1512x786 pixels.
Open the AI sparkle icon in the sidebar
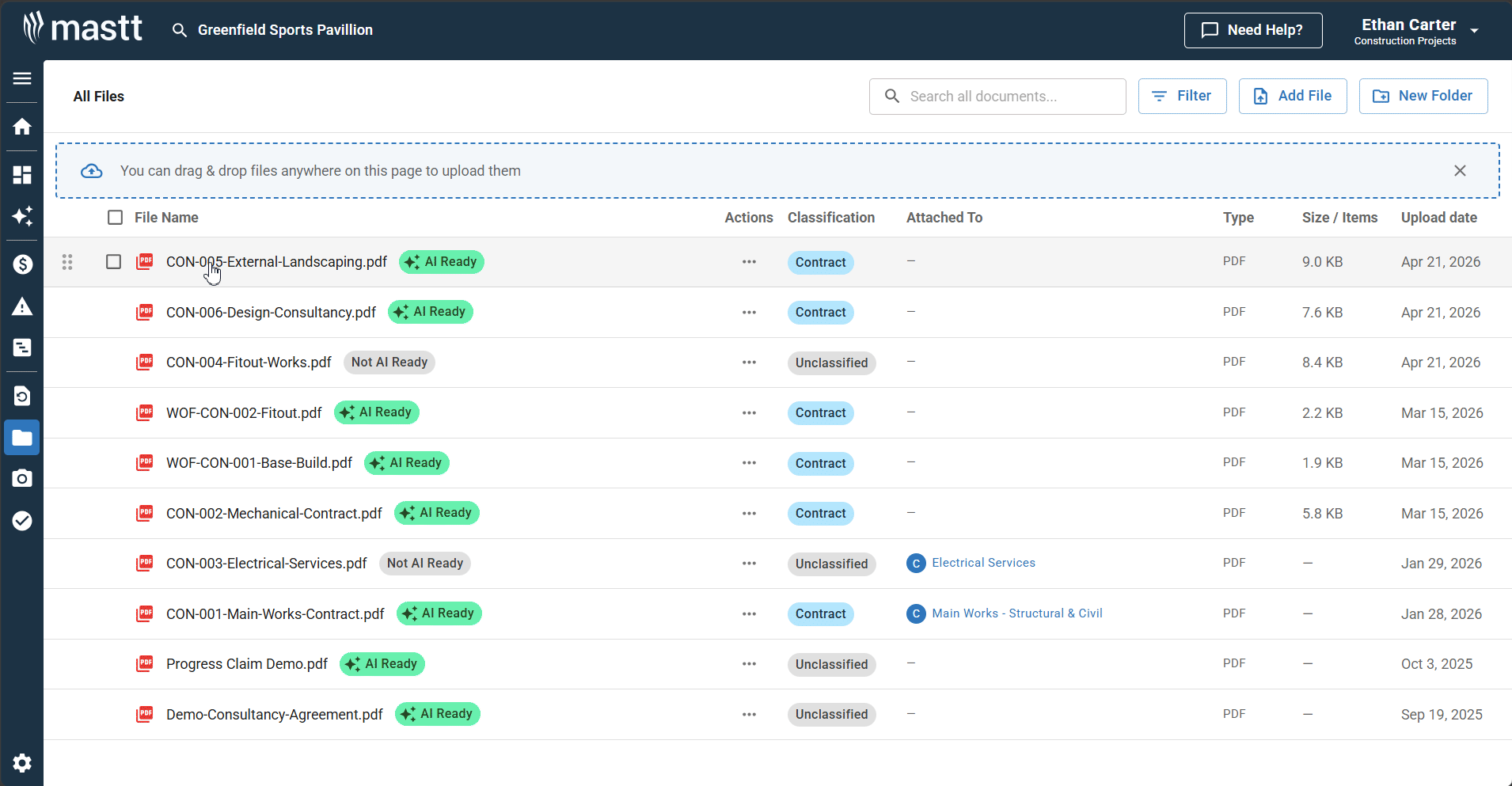tap(22, 216)
